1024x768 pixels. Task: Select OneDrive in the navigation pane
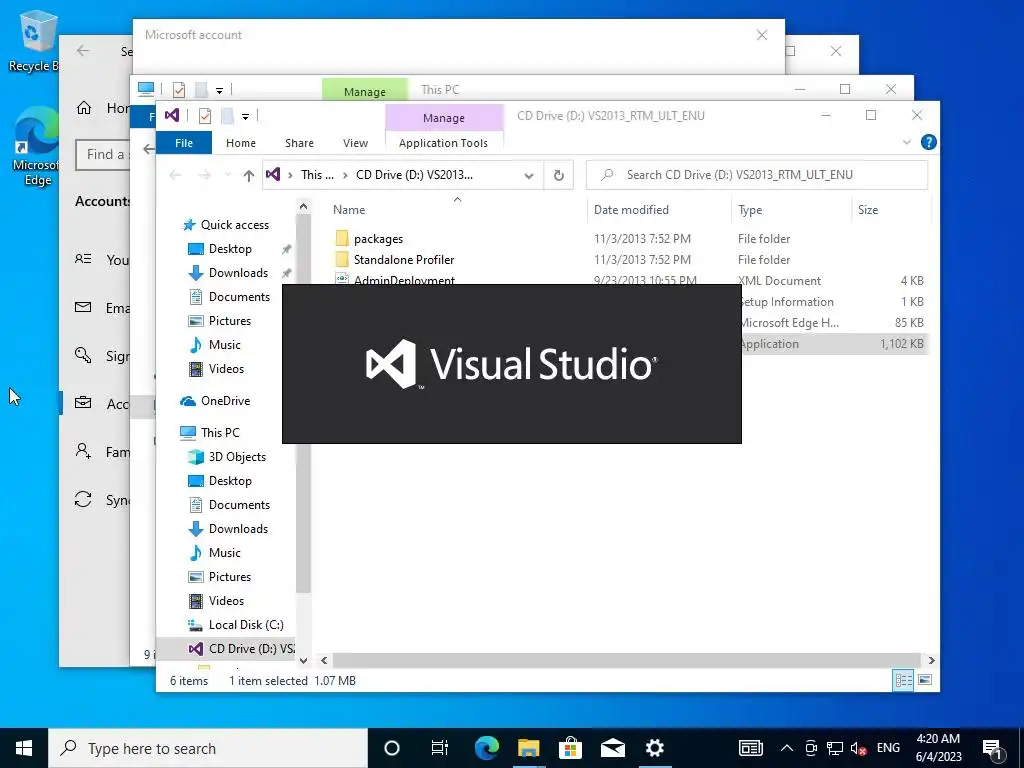click(x=225, y=401)
